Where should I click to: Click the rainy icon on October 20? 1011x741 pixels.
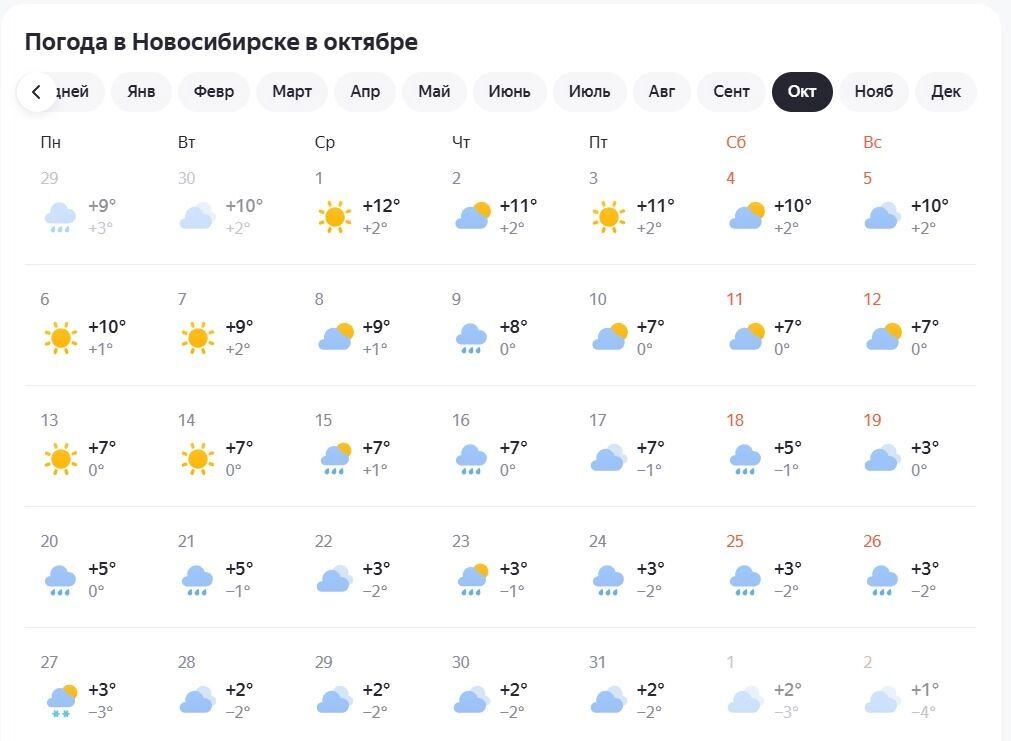(60, 580)
